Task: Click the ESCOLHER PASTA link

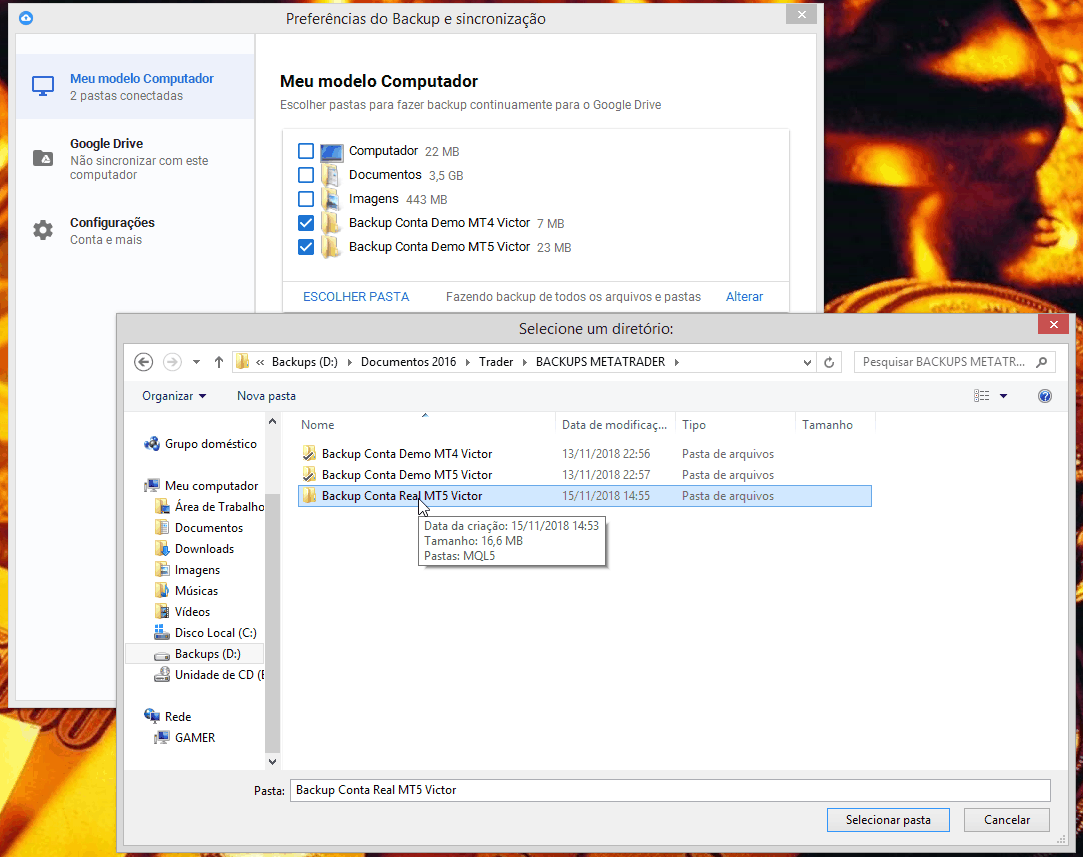Action: coord(356,296)
